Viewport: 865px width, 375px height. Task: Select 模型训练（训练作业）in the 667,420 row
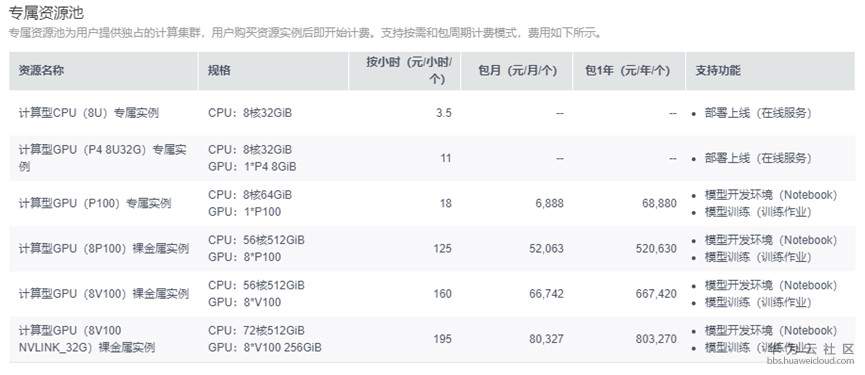click(758, 302)
